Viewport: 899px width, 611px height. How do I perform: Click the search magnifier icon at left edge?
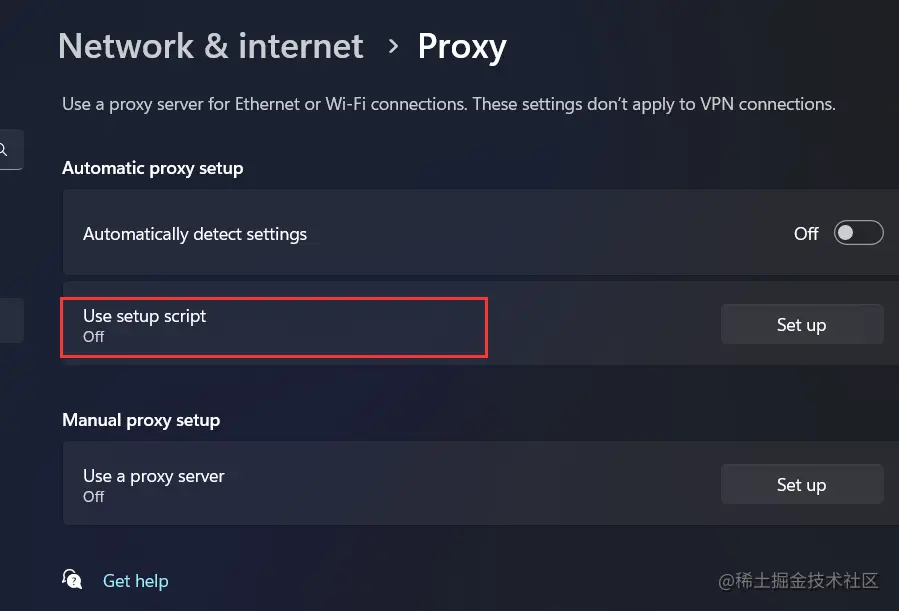(x=3, y=150)
